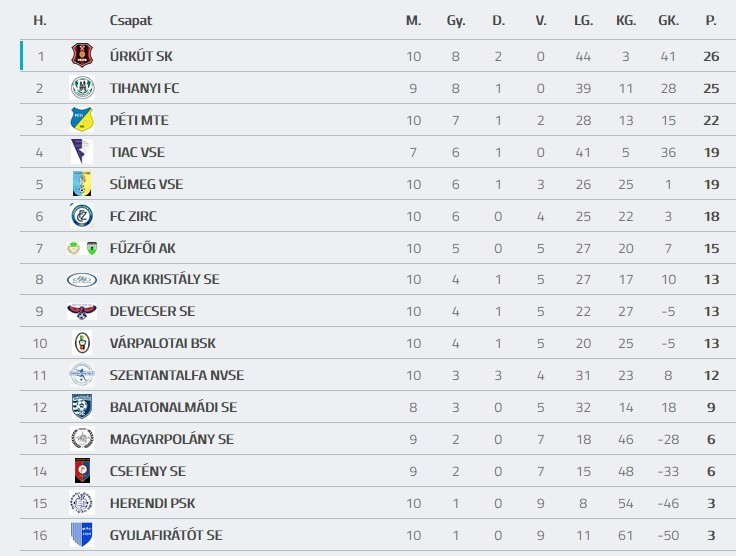Click the Péti MTE club badge
This screenshot has height=556, width=736.
81,120
